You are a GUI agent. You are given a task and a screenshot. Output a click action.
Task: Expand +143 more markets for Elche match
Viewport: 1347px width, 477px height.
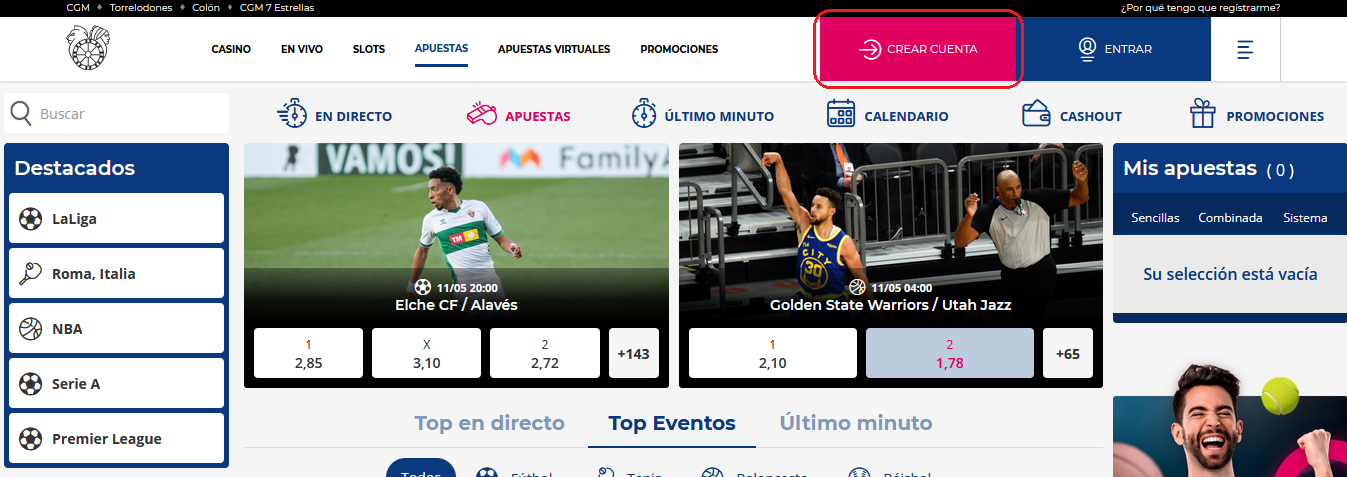click(634, 353)
